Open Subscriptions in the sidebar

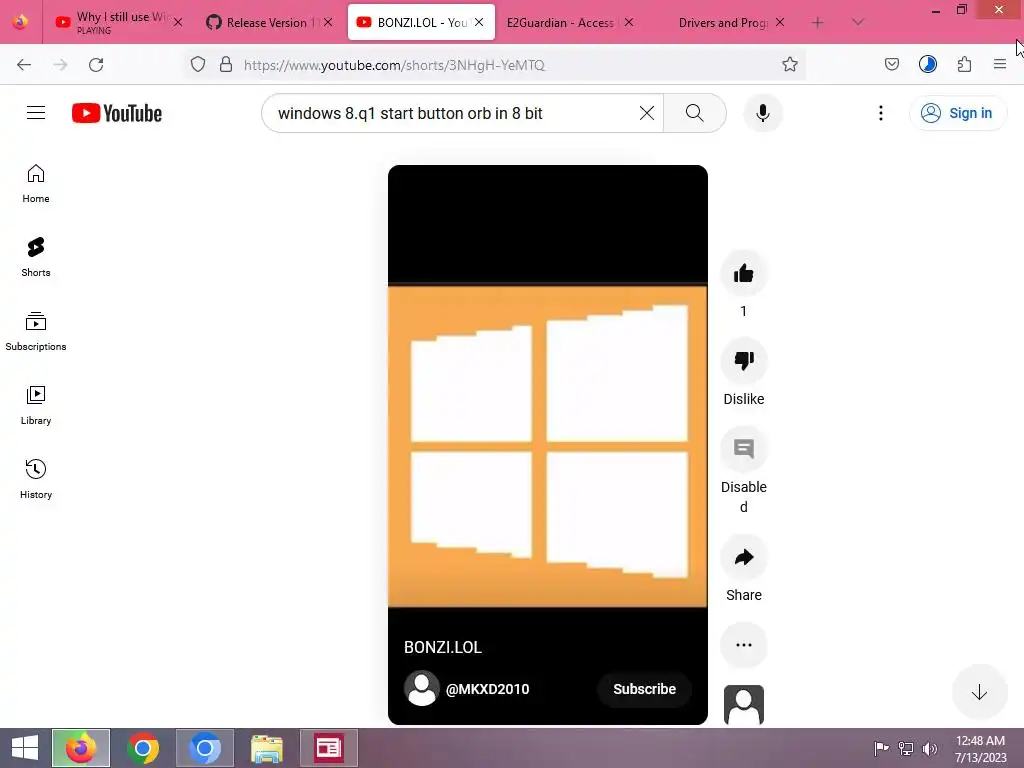pyautogui.click(x=36, y=331)
